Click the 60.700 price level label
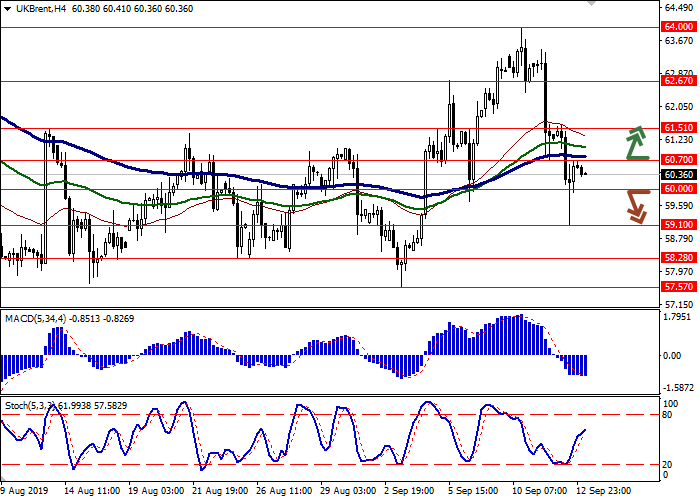The width and height of the screenshot is (700, 500). point(679,159)
